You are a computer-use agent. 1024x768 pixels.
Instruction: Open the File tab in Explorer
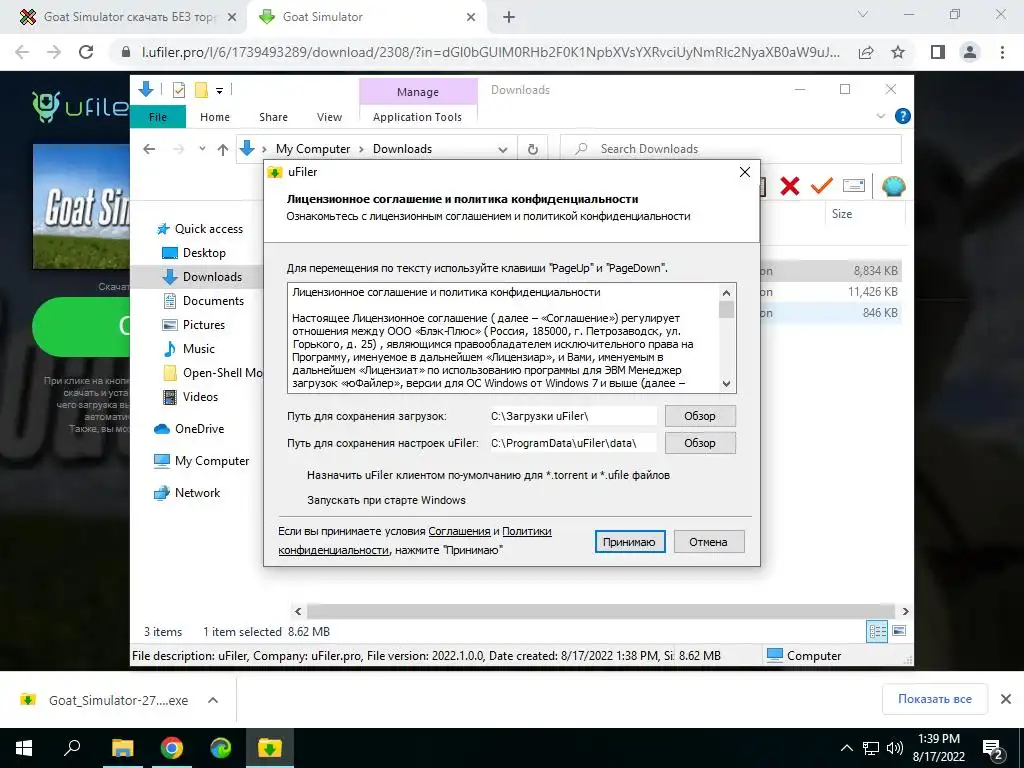158,117
